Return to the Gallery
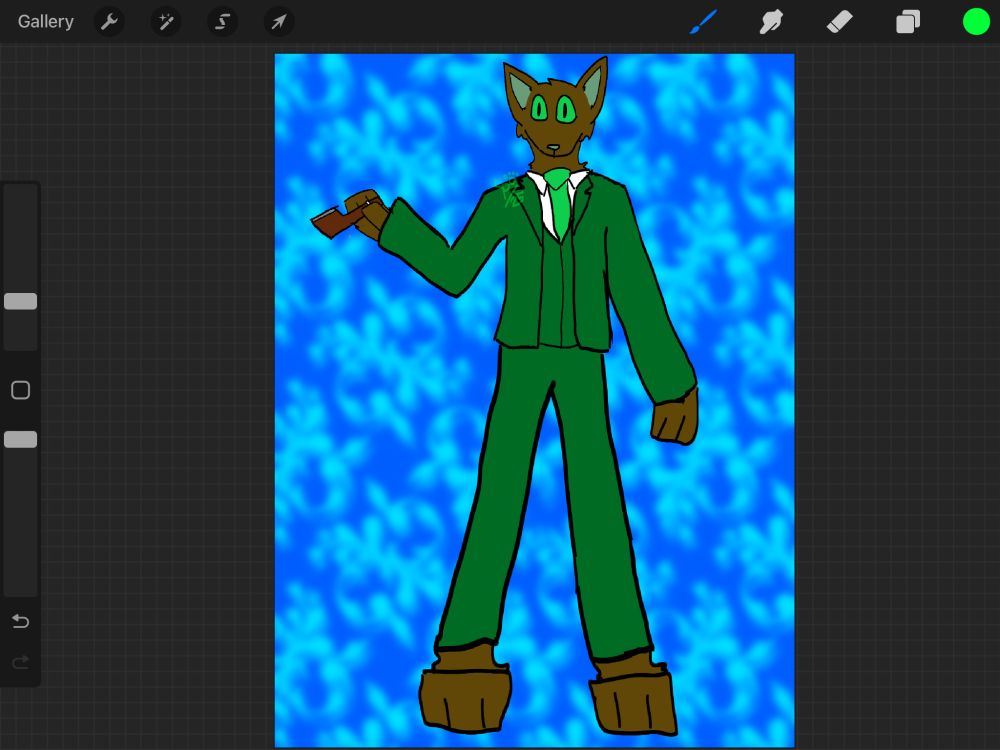Image resolution: width=1000 pixels, height=750 pixels. coord(45,21)
